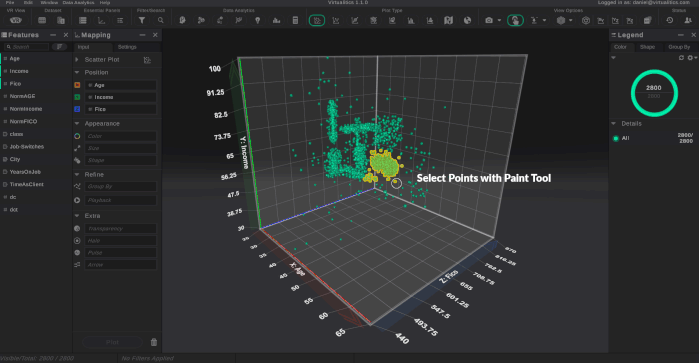Click the Legend refresh icon
699x363 pixels.
(681, 58)
